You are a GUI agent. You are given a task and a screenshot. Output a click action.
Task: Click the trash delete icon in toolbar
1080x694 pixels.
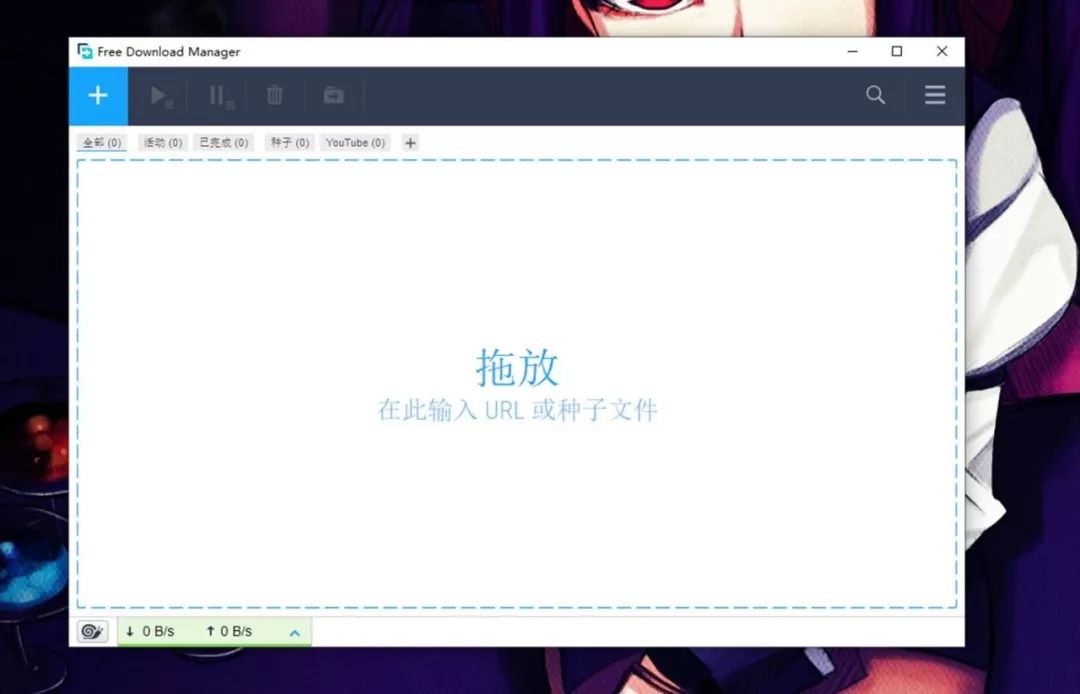(x=274, y=96)
